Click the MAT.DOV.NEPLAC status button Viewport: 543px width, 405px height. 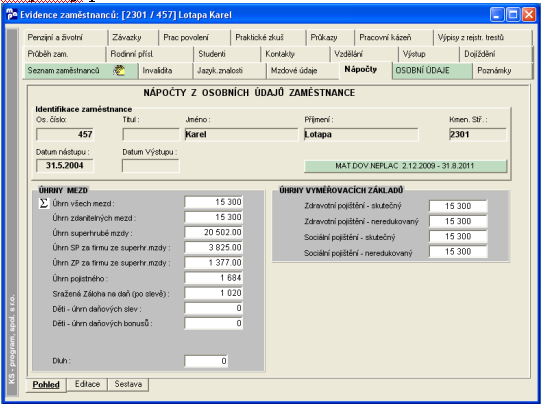point(405,166)
